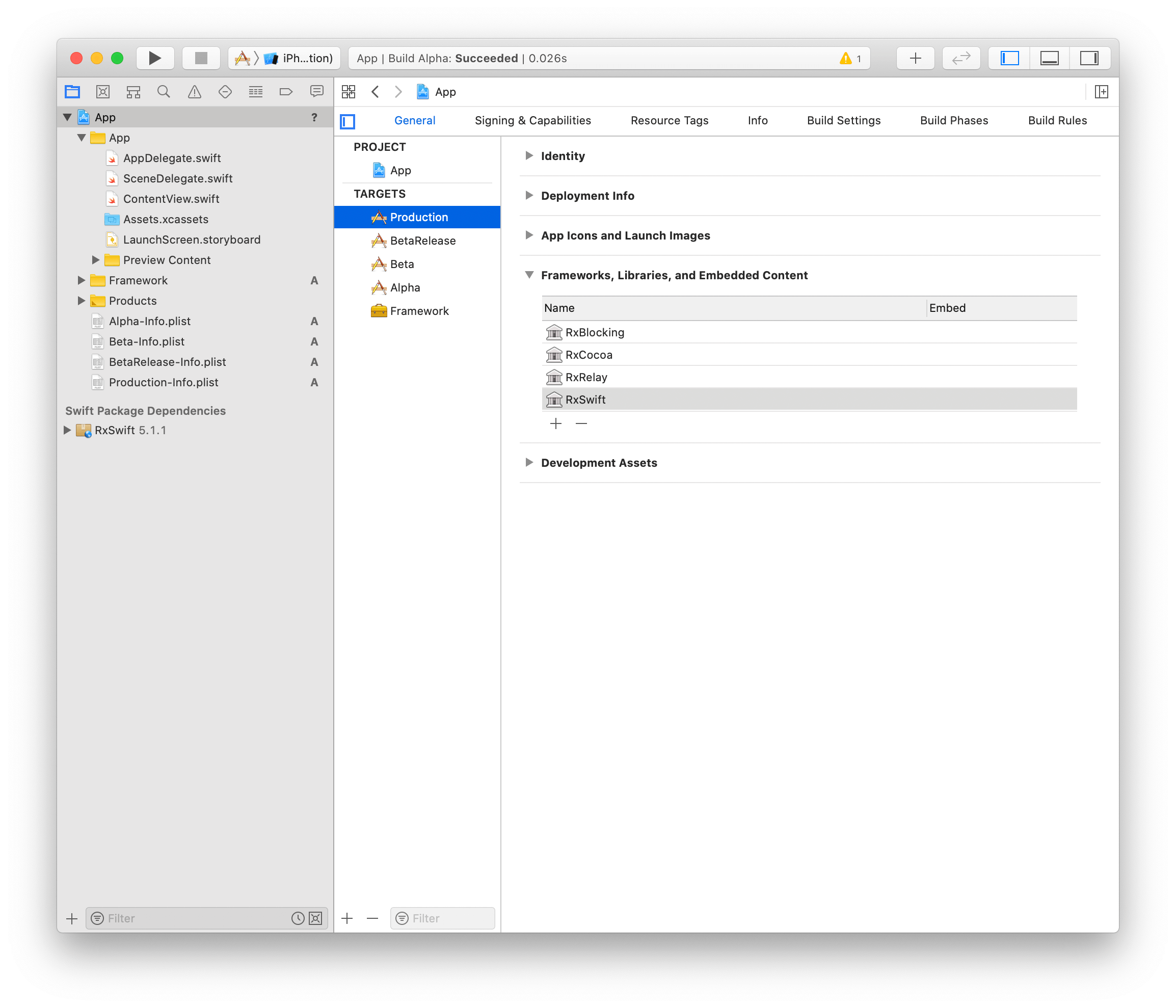Viewport: 1176px width, 1008px height.
Task: Open the Build Settings tab
Action: [x=843, y=120]
